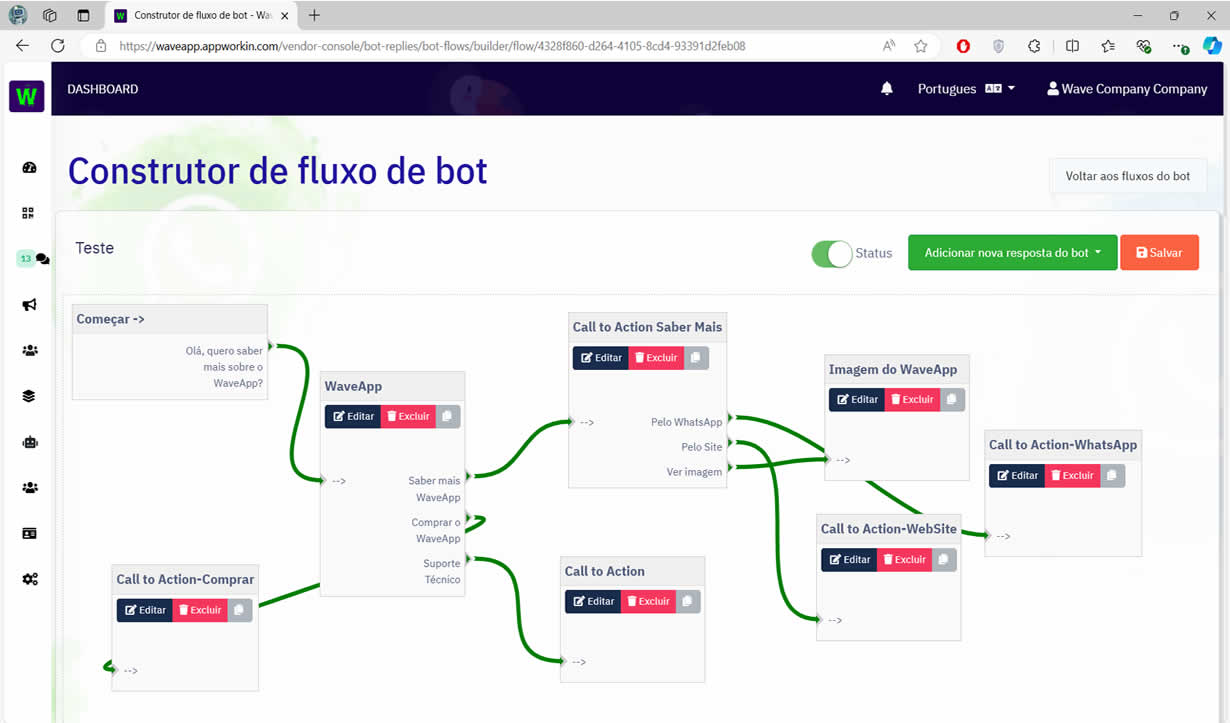Open browser extensions puzzle icon

[1034, 46]
